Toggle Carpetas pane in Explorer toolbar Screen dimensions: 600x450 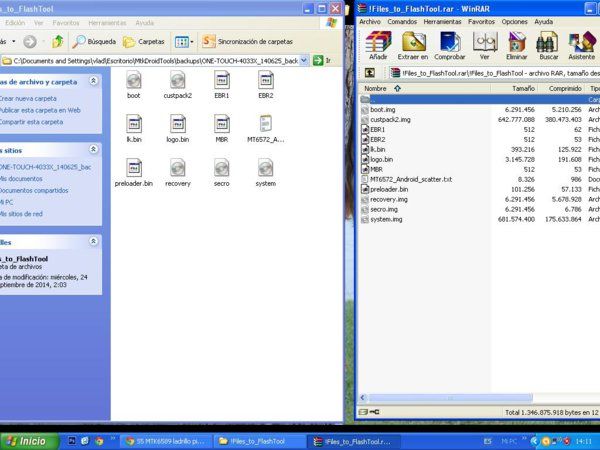click(x=144, y=41)
